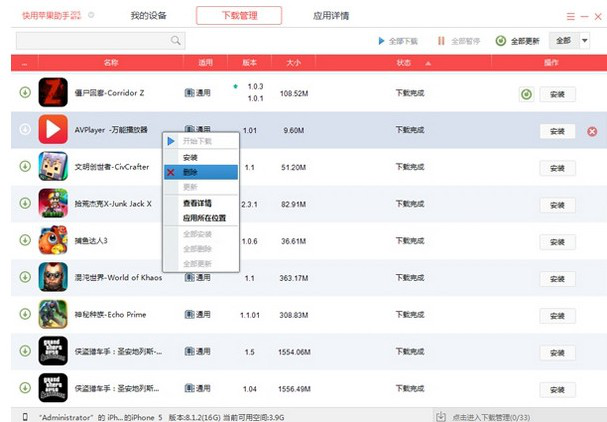Click the download circle icon for AVPlayer

click(25, 129)
